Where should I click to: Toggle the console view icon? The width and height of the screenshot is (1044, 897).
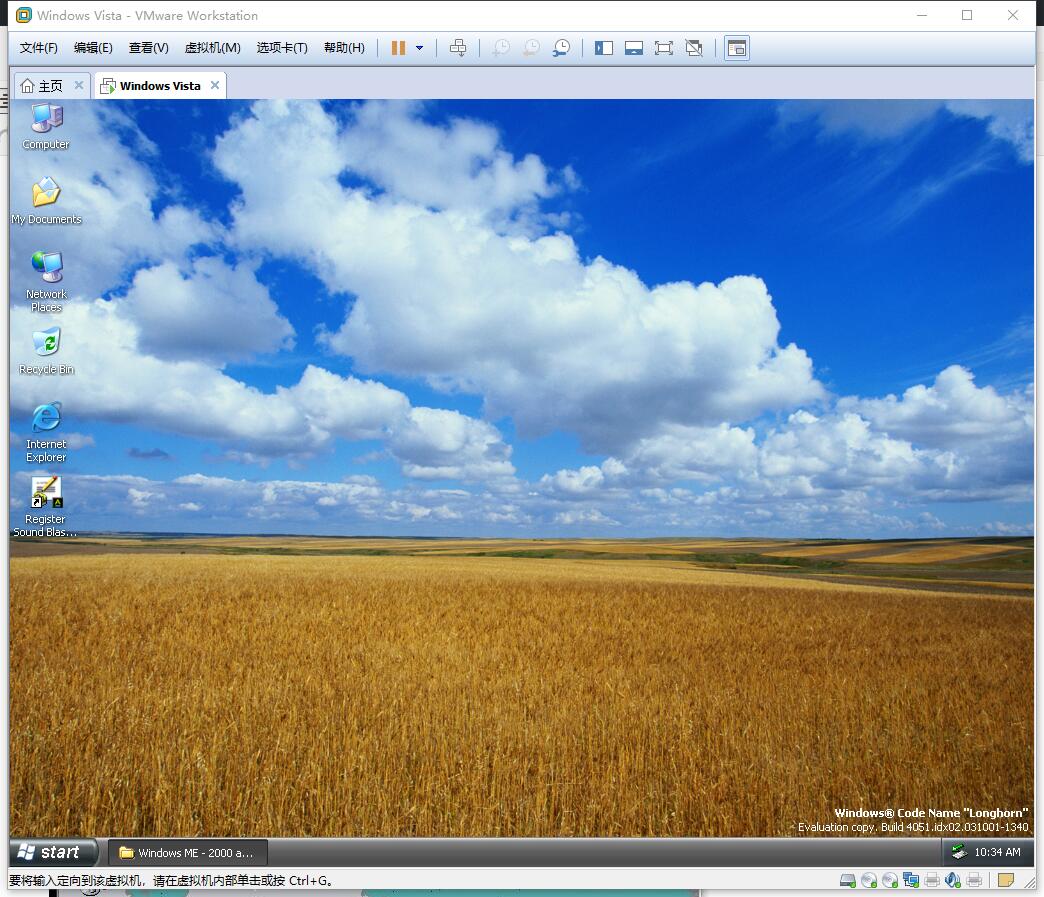click(737, 48)
